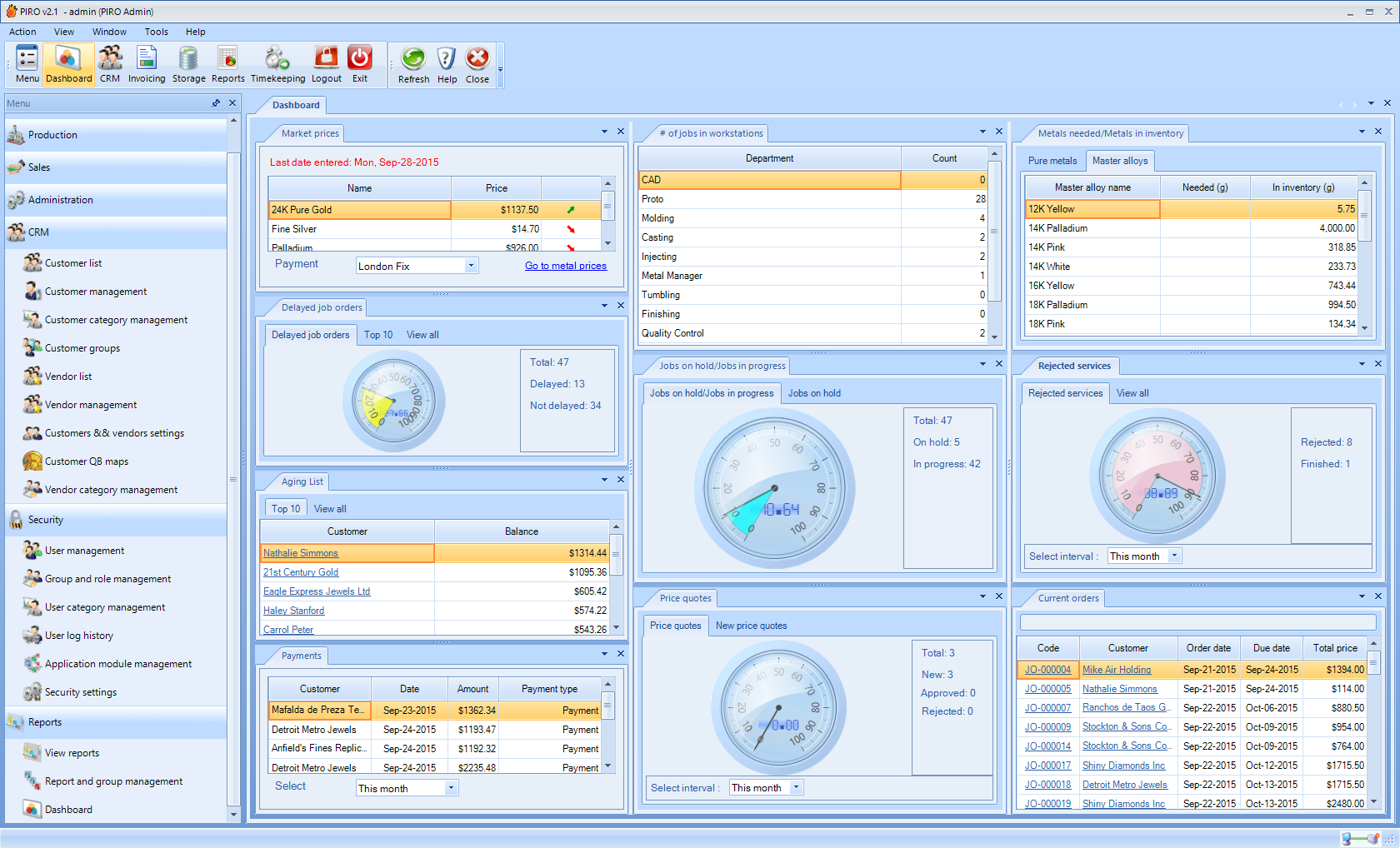Pin the Menu side panel
The width and height of the screenshot is (1400, 848).
point(216,103)
